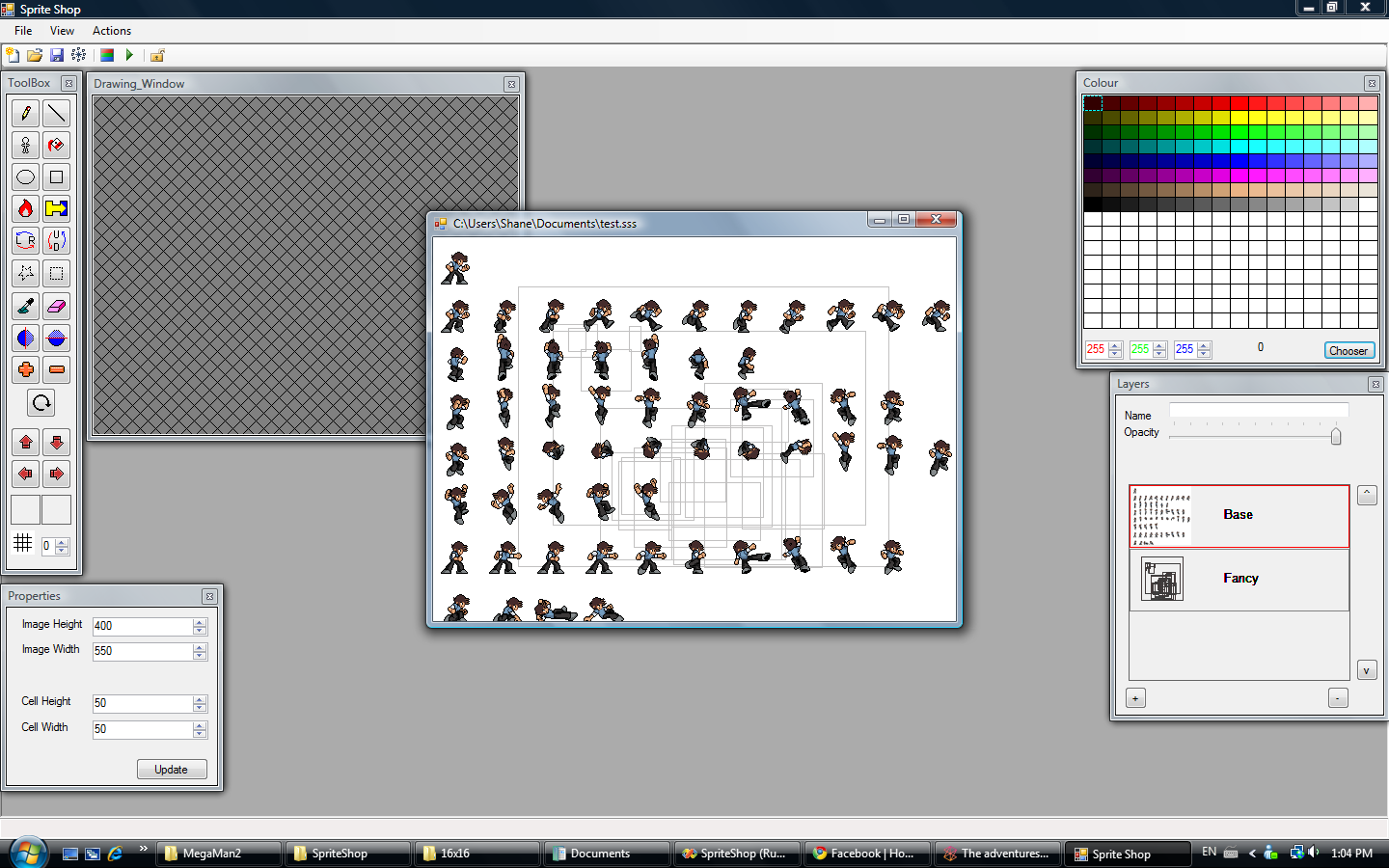
Task: Click the Open folder toolbar icon
Action: tap(35, 55)
